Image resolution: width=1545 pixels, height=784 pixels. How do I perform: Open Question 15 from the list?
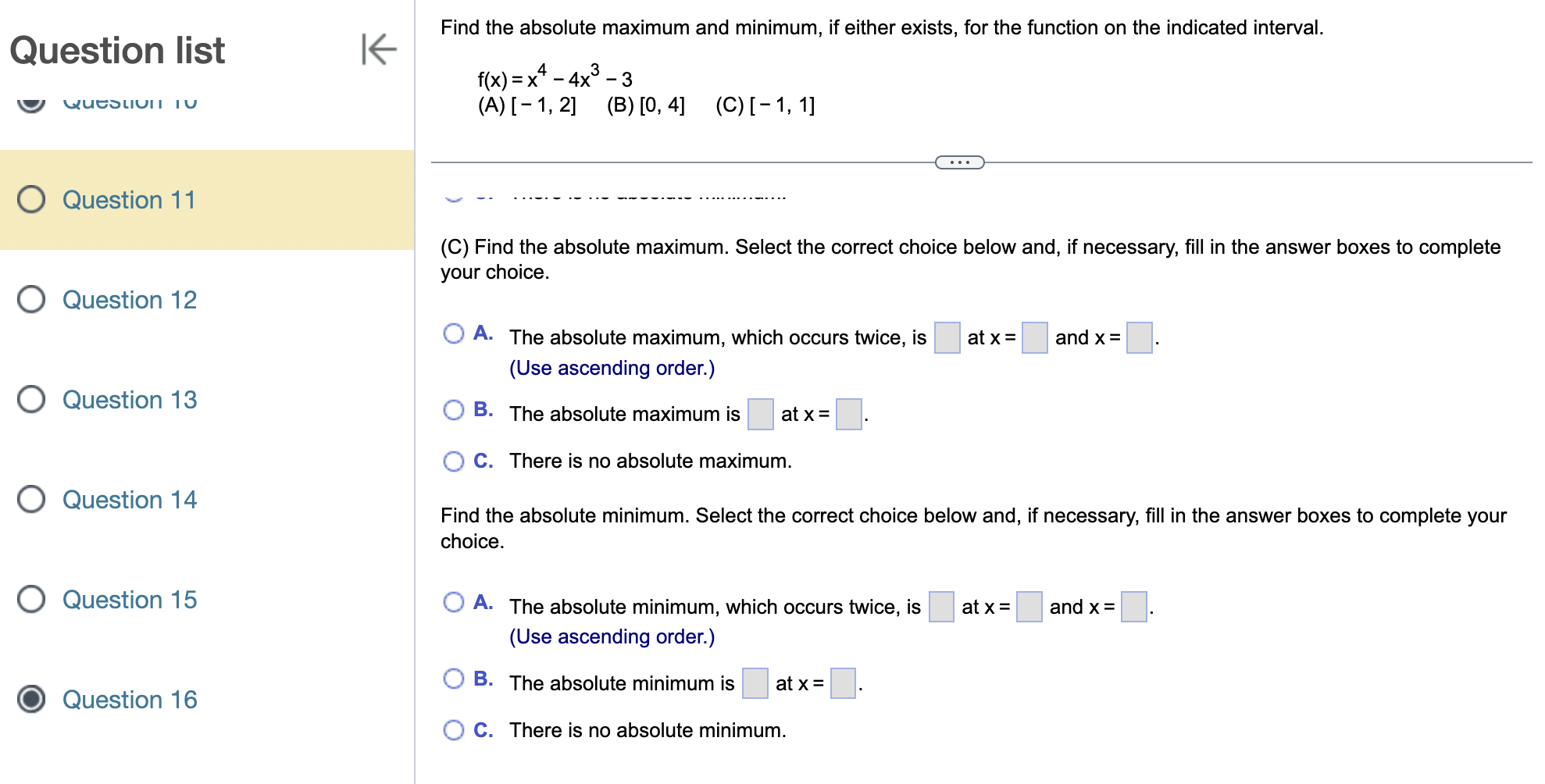pyautogui.click(x=129, y=600)
